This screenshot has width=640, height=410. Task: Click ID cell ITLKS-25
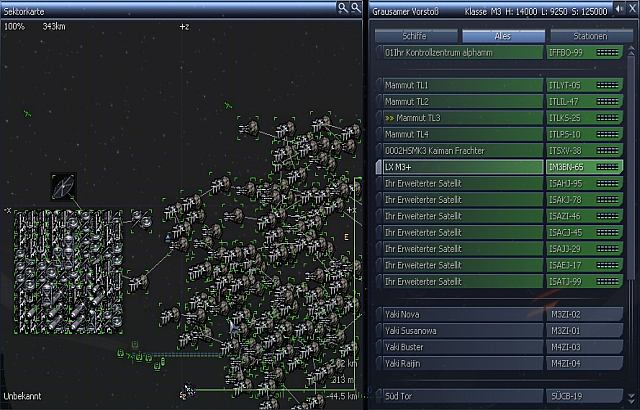click(584, 118)
